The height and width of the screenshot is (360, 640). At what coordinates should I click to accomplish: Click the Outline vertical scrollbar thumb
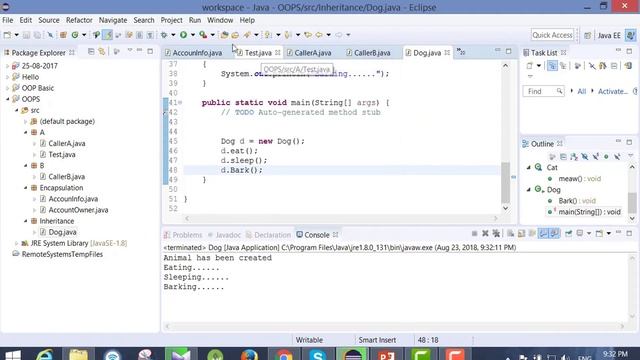coord(632,202)
